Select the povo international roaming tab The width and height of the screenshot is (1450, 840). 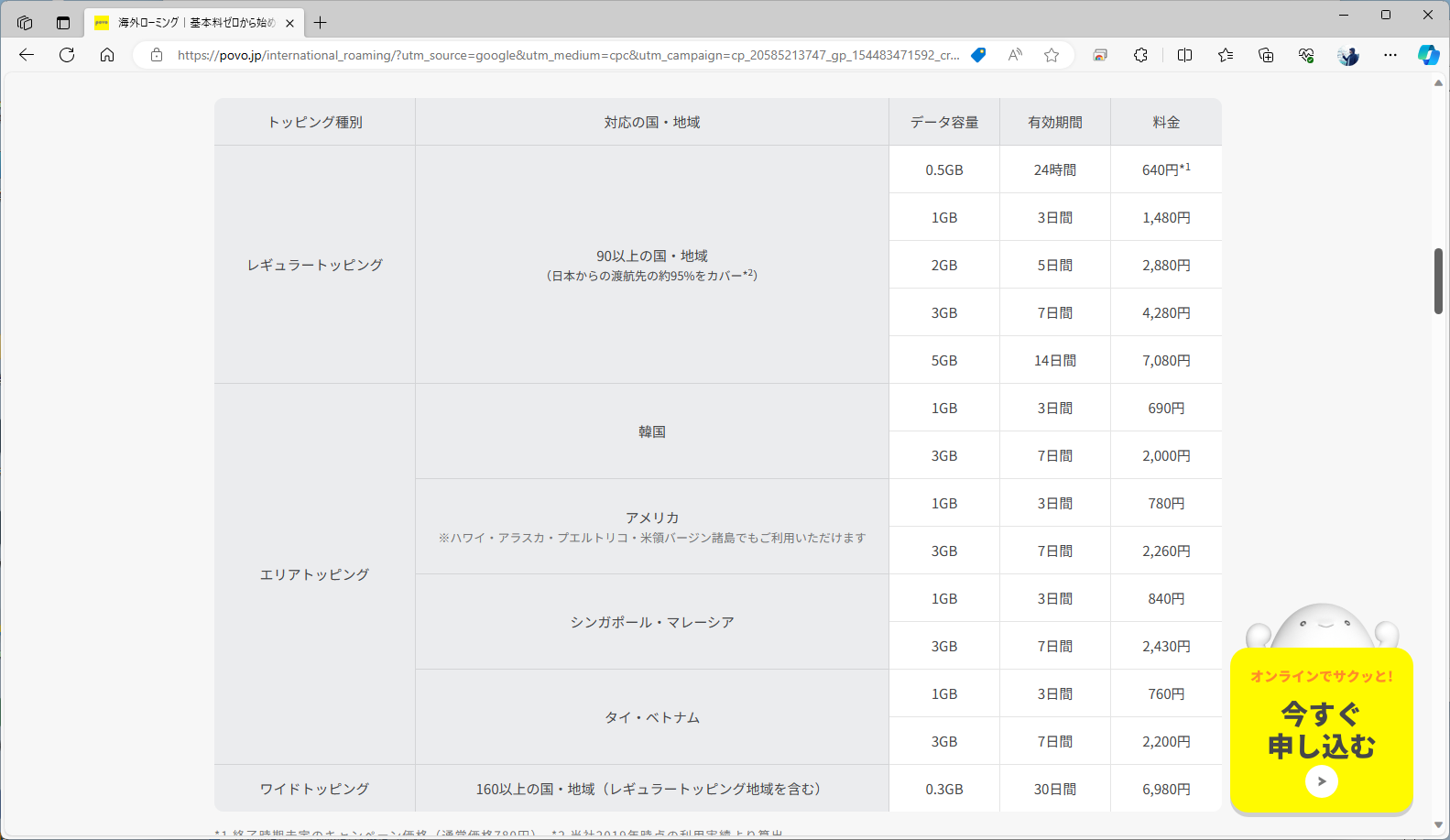click(196, 23)
